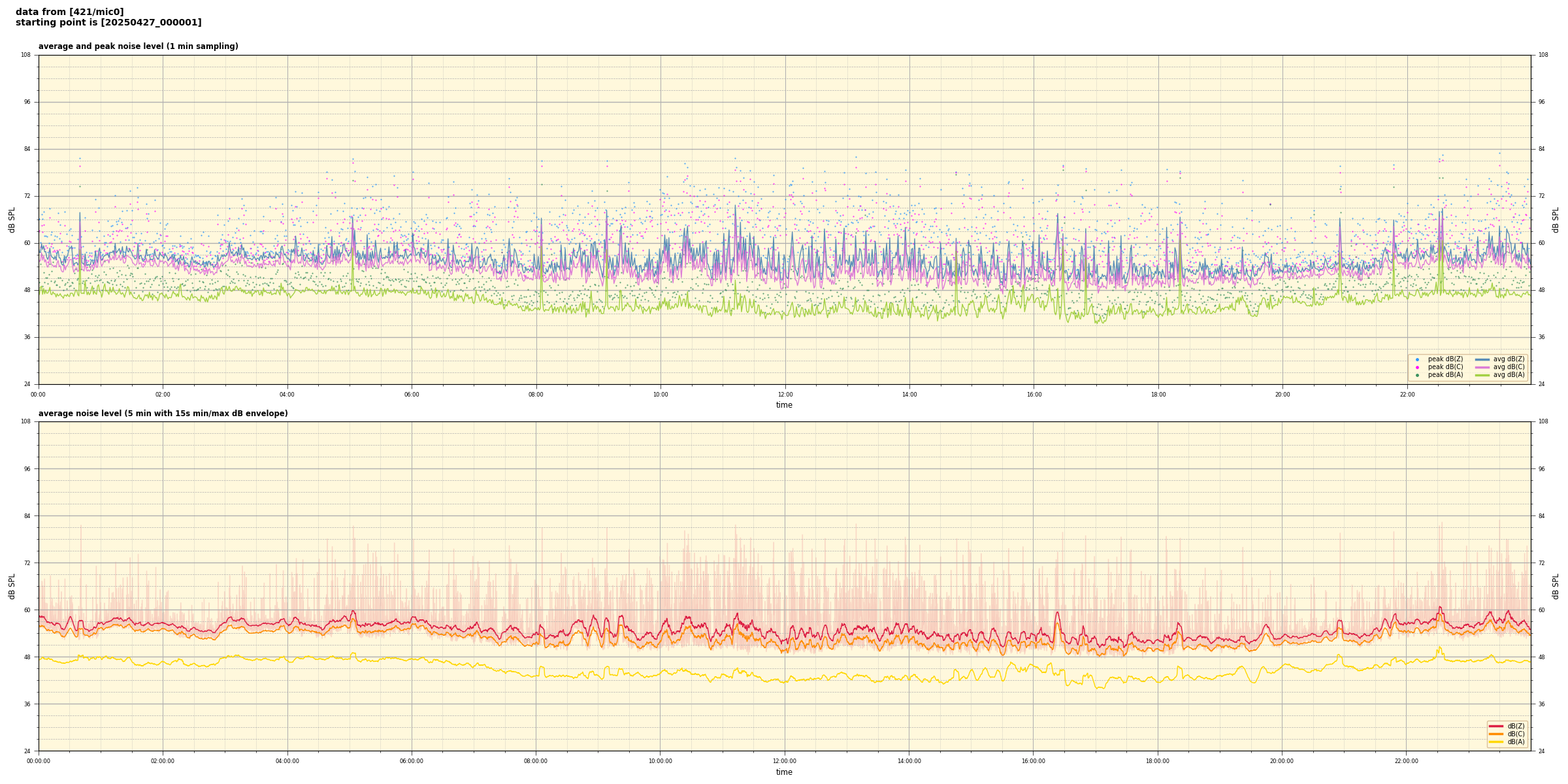1568x784 pixels.
Task: Click the 22:00:00 tick on the bottom chart's time axis
Action: [1407, 761]
